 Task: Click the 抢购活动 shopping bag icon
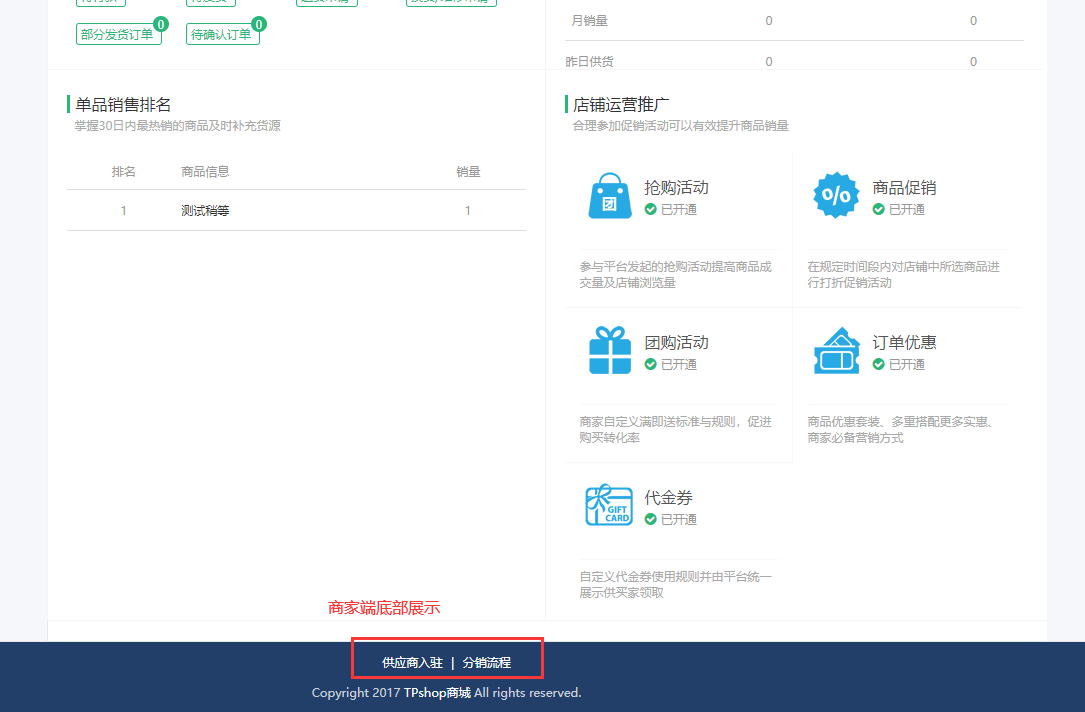(610, 196)
